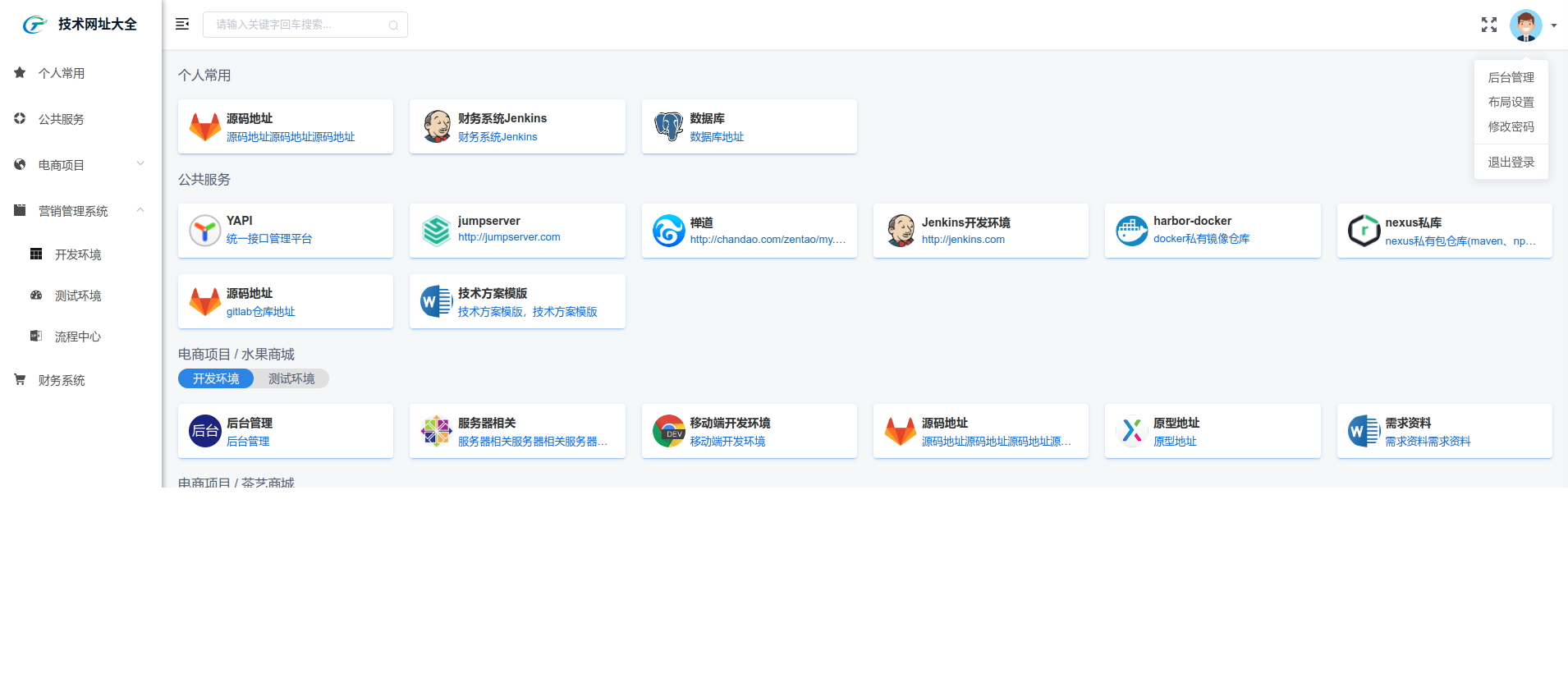
Task: Select 修改密码 from user menu
Action: pyautogui.click(x=1511, y=126)
